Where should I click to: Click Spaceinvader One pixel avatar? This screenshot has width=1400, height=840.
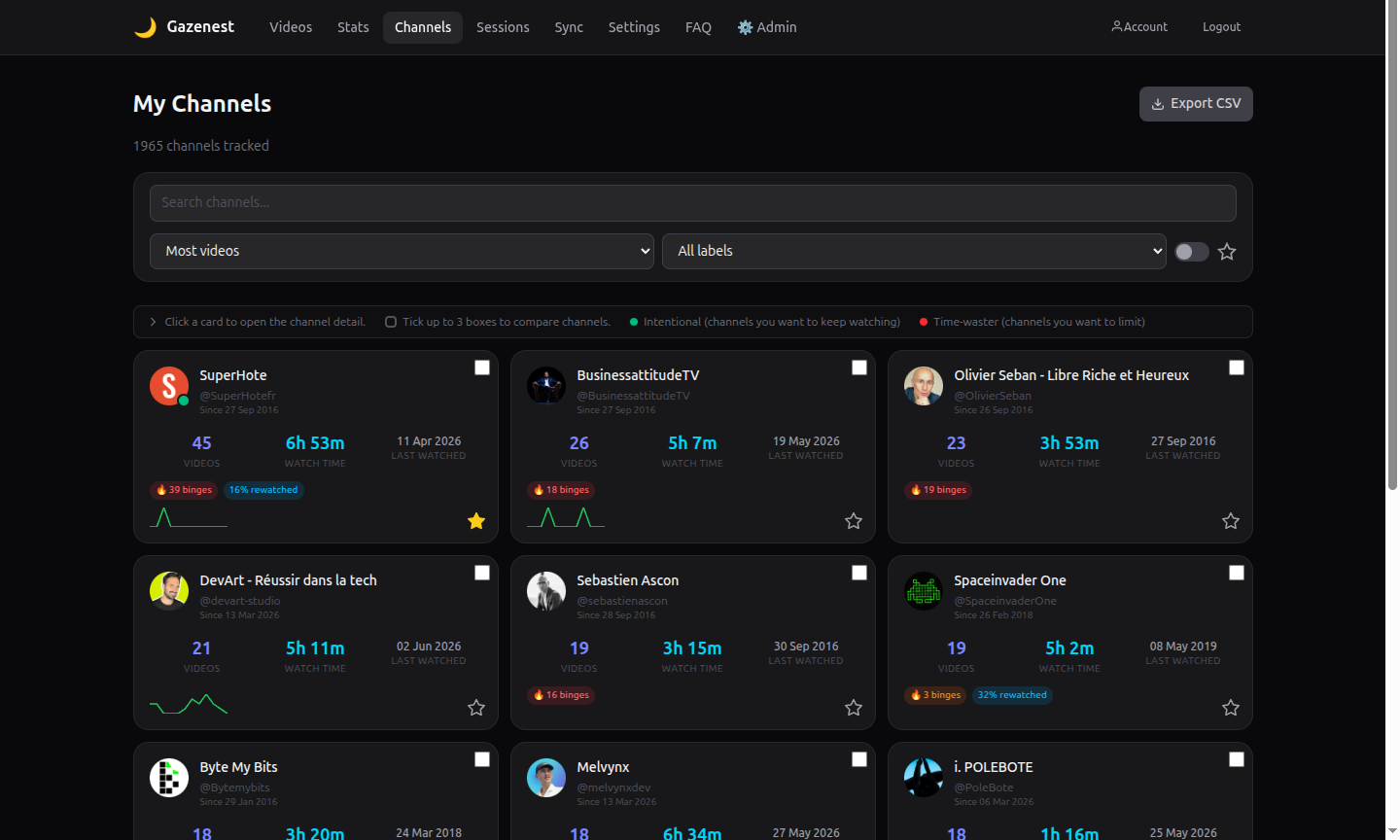(924, 591)
